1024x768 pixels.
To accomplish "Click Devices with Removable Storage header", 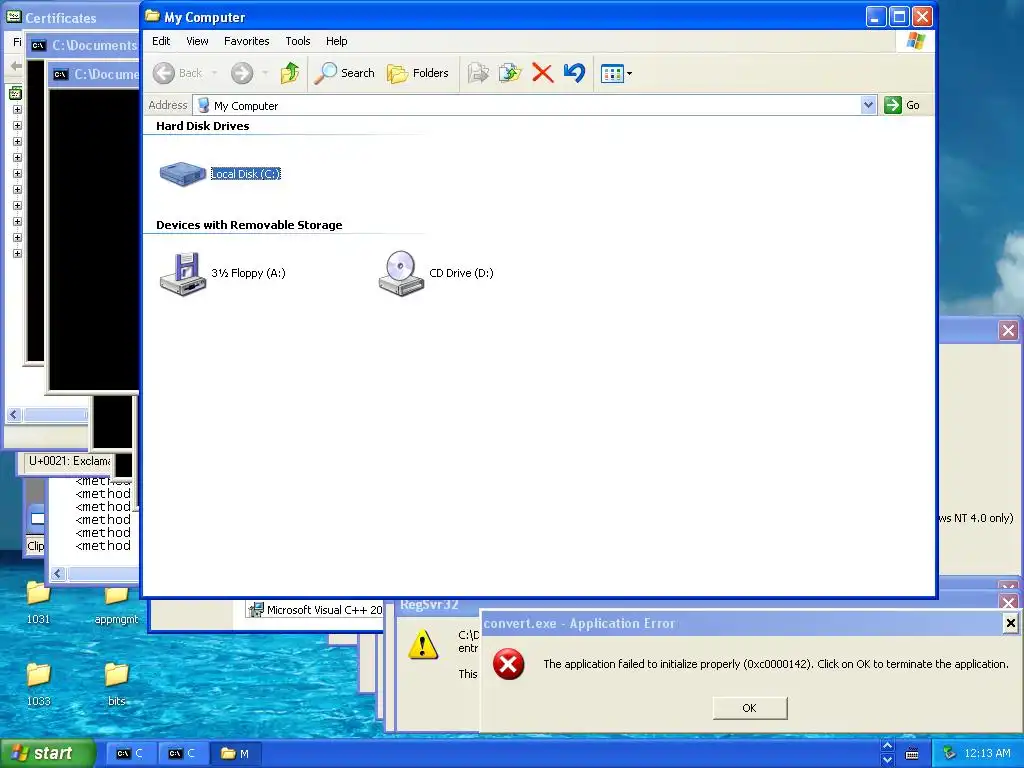I will click(x=249, y=225).
